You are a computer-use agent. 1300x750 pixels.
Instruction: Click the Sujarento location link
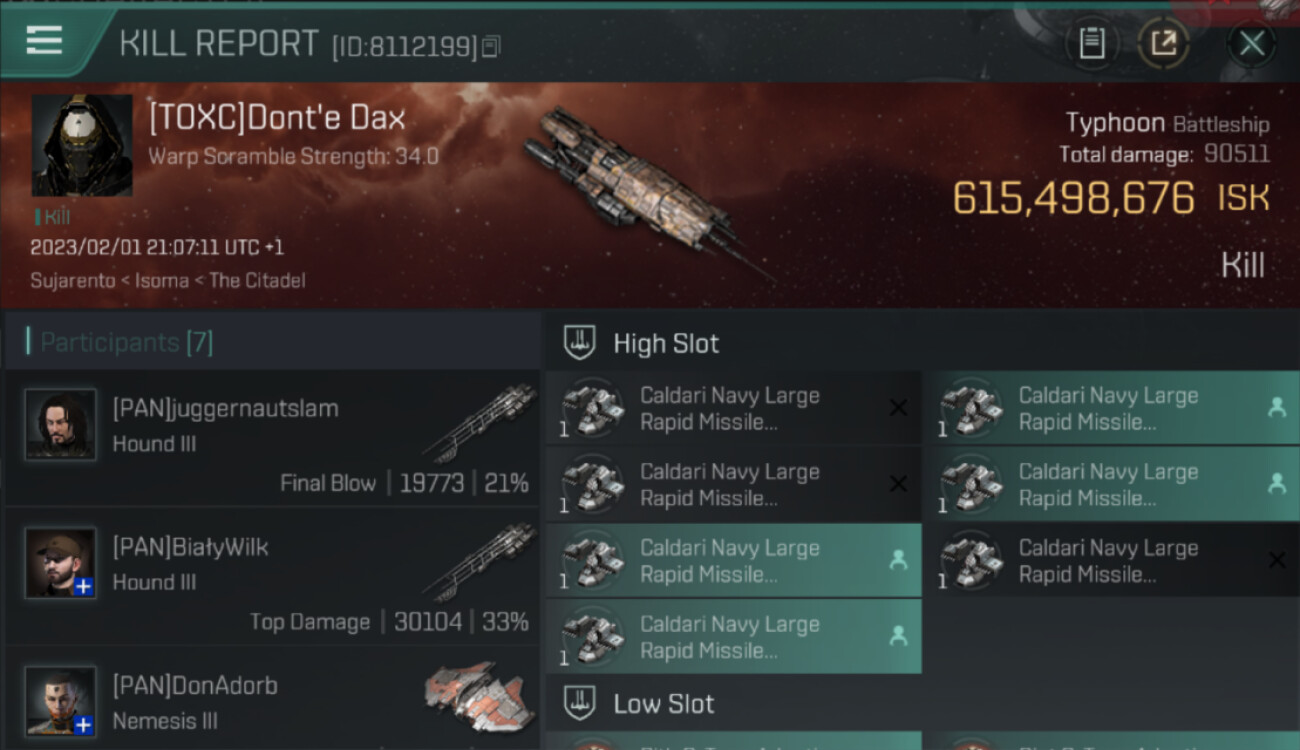tap(74, 280)
